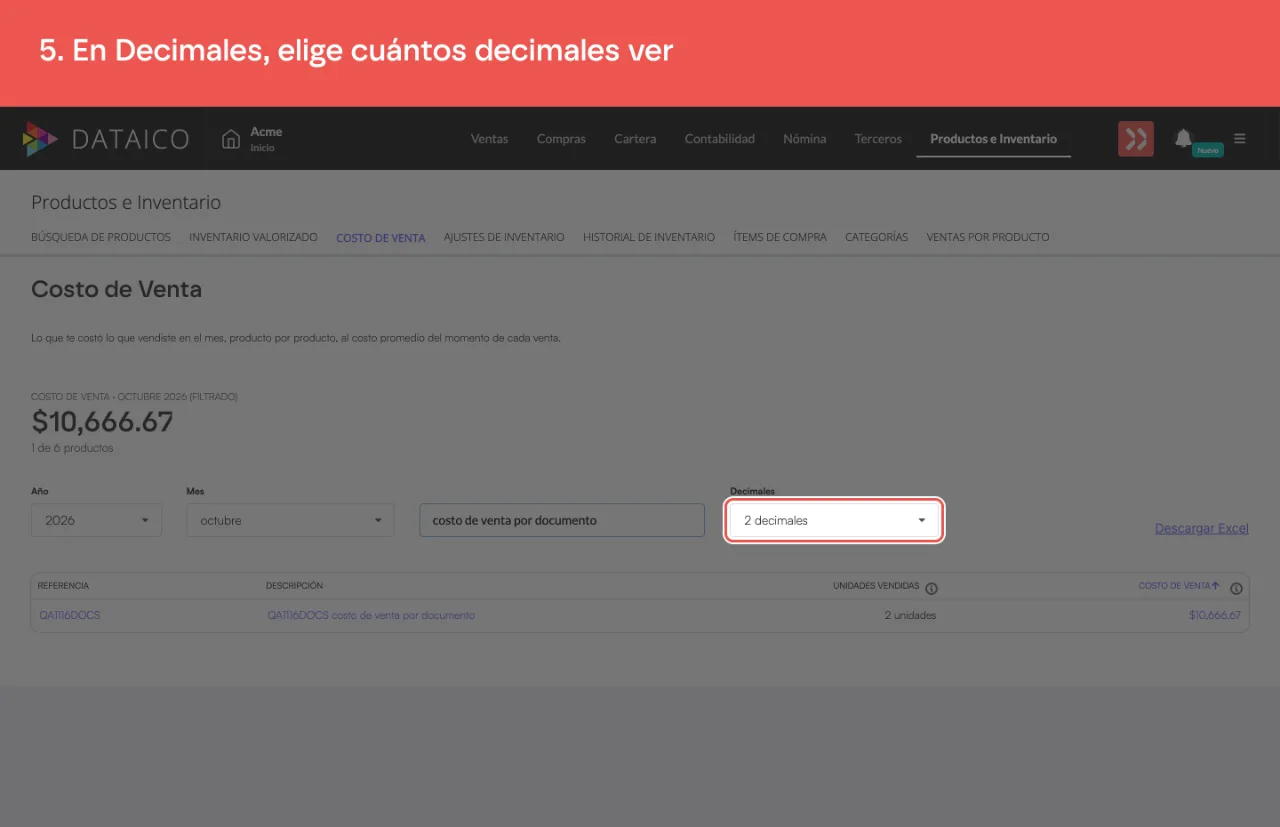Screen dimensions: 1280x827
Task: Click the 2 unidades cell
Action: (910, 615)
